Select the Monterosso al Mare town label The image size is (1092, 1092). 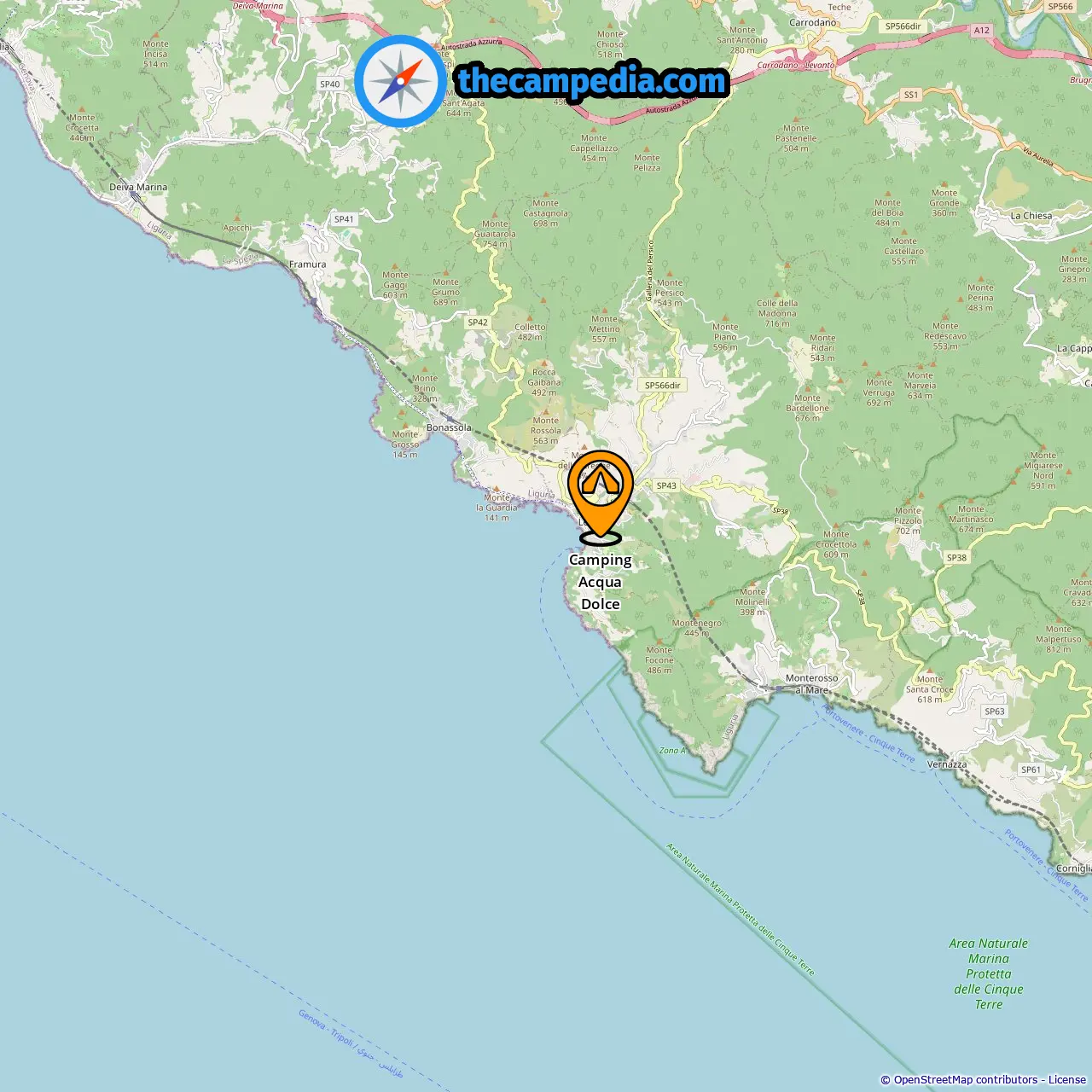pyautogui.click(x=811, y=684)
